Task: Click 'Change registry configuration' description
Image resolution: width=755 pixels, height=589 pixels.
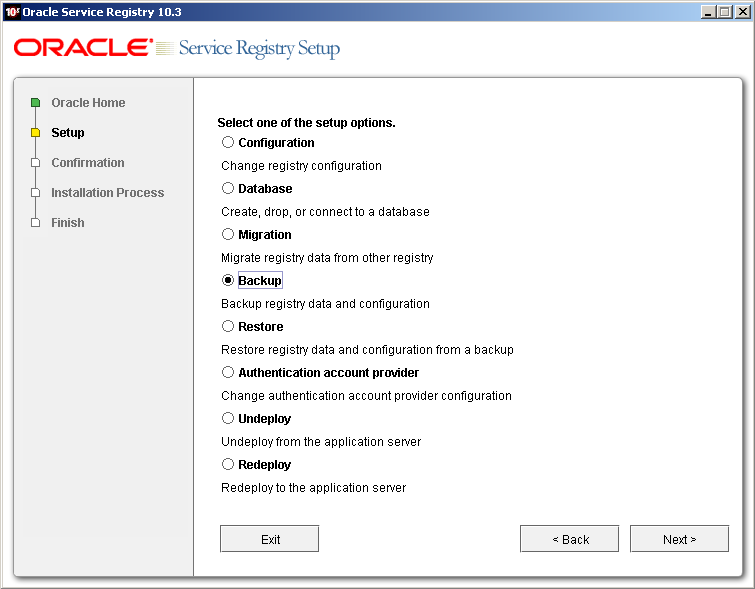Action: point(301,166)
